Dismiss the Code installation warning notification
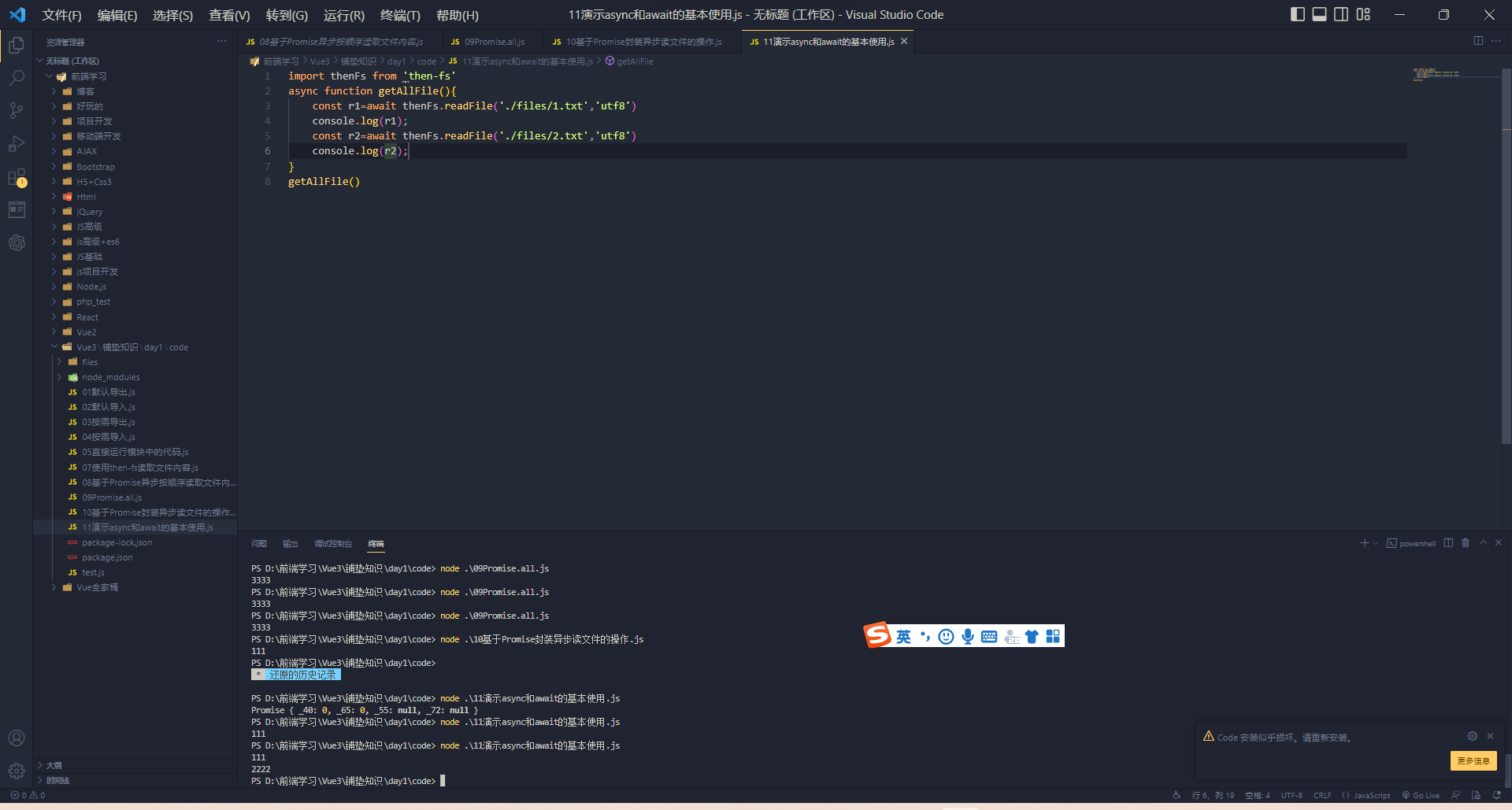 tap(1490, 736)
